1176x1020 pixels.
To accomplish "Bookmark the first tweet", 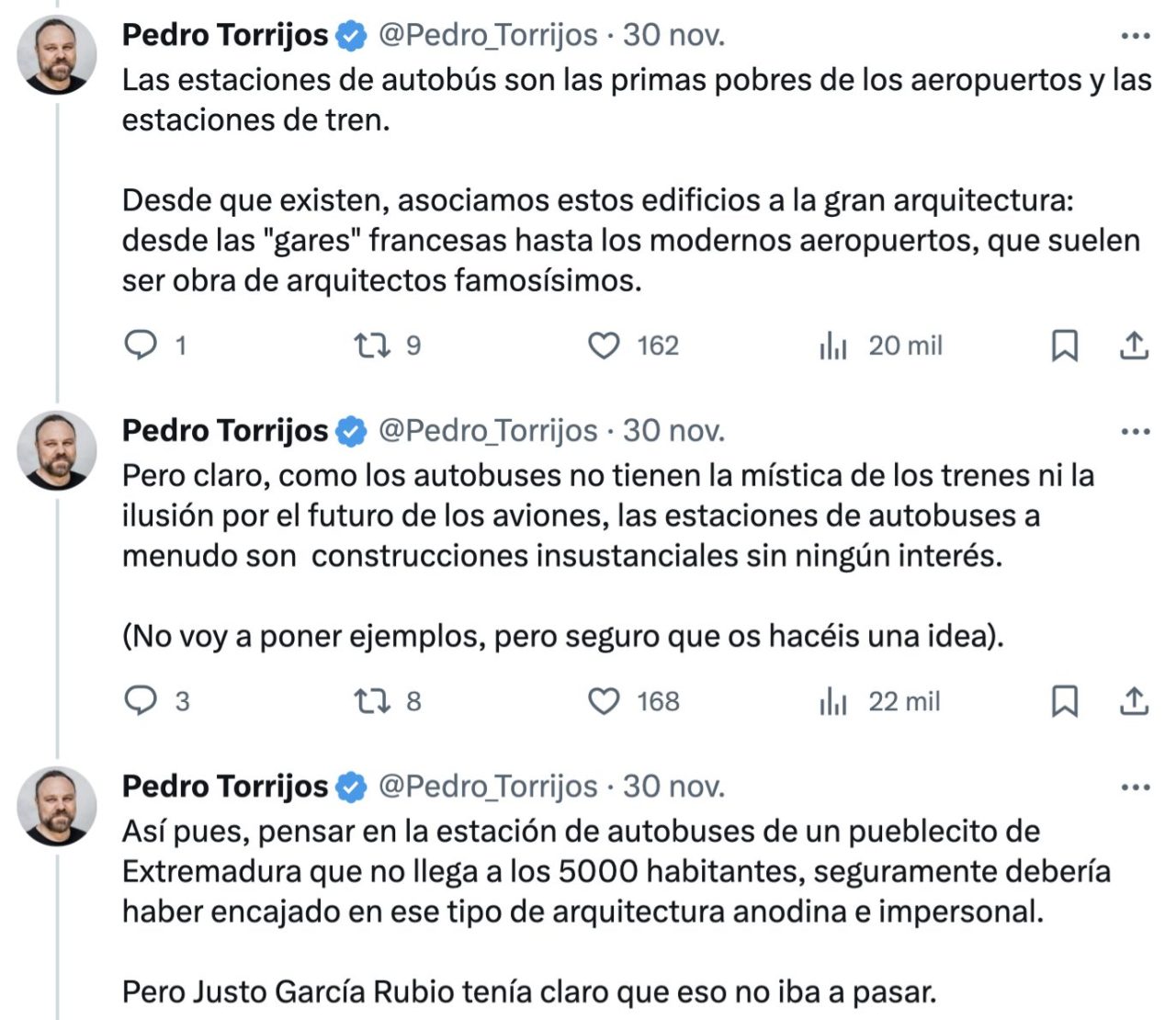I will (1064, 346).
